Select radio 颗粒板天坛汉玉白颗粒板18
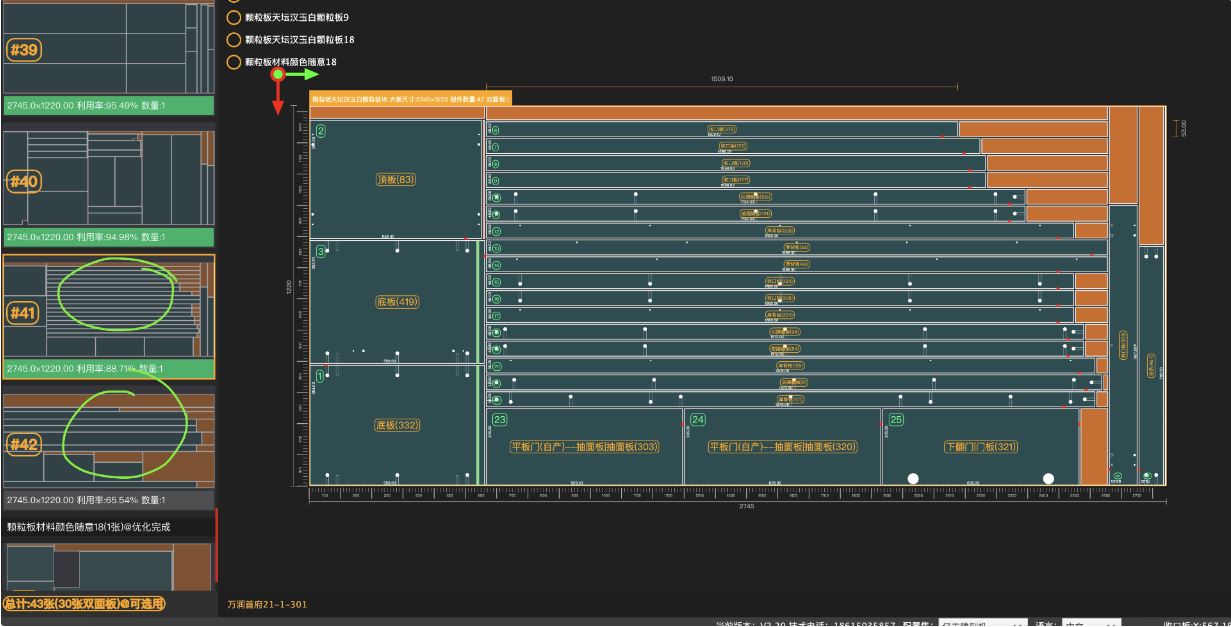This screenshot has height=627, width=1231. click(234, 40)
